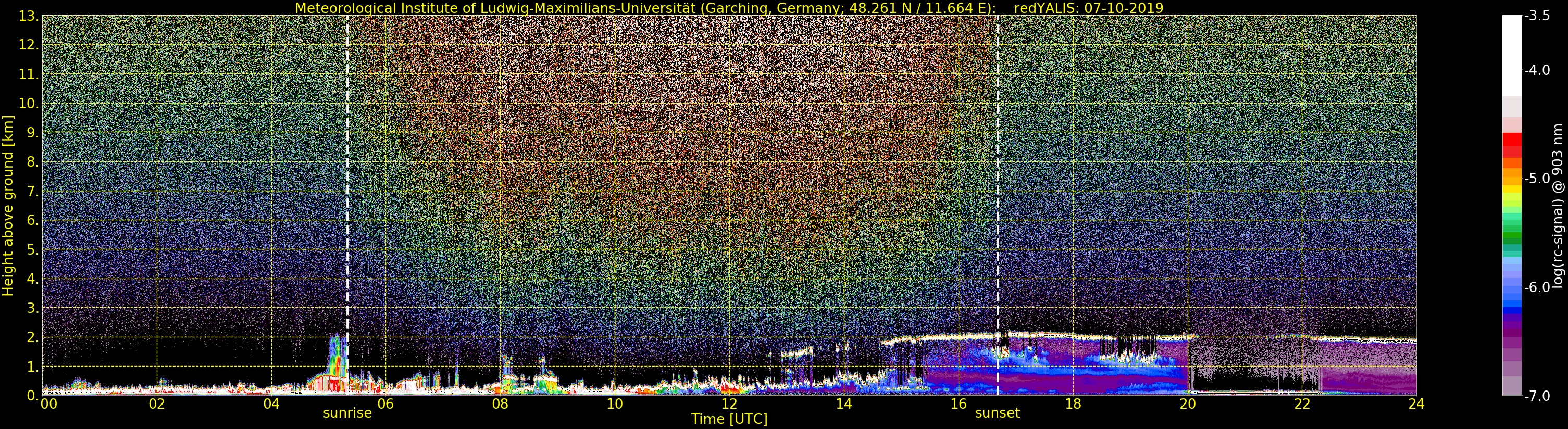Click the colorbar label 'log(rc-signal) @903 nm'
Image resolution: width=1568 pixels, height=429 pixels.
pos(1558,206)
